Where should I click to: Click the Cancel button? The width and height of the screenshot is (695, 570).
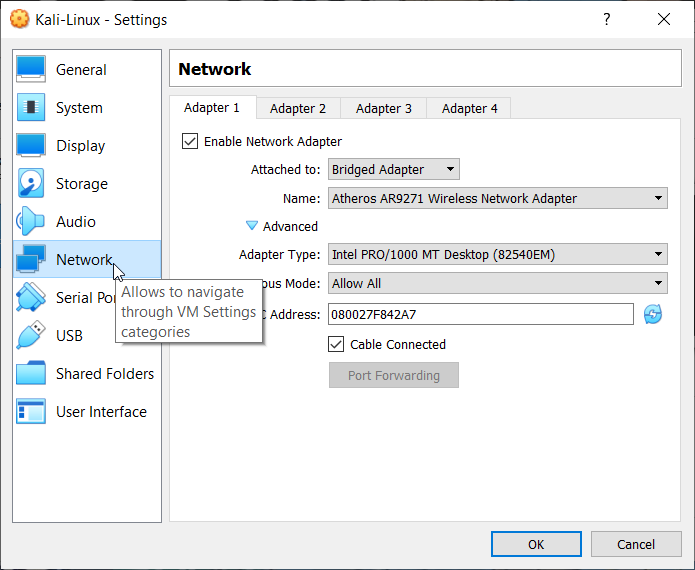pyautogui.click(x=636, y=544)
